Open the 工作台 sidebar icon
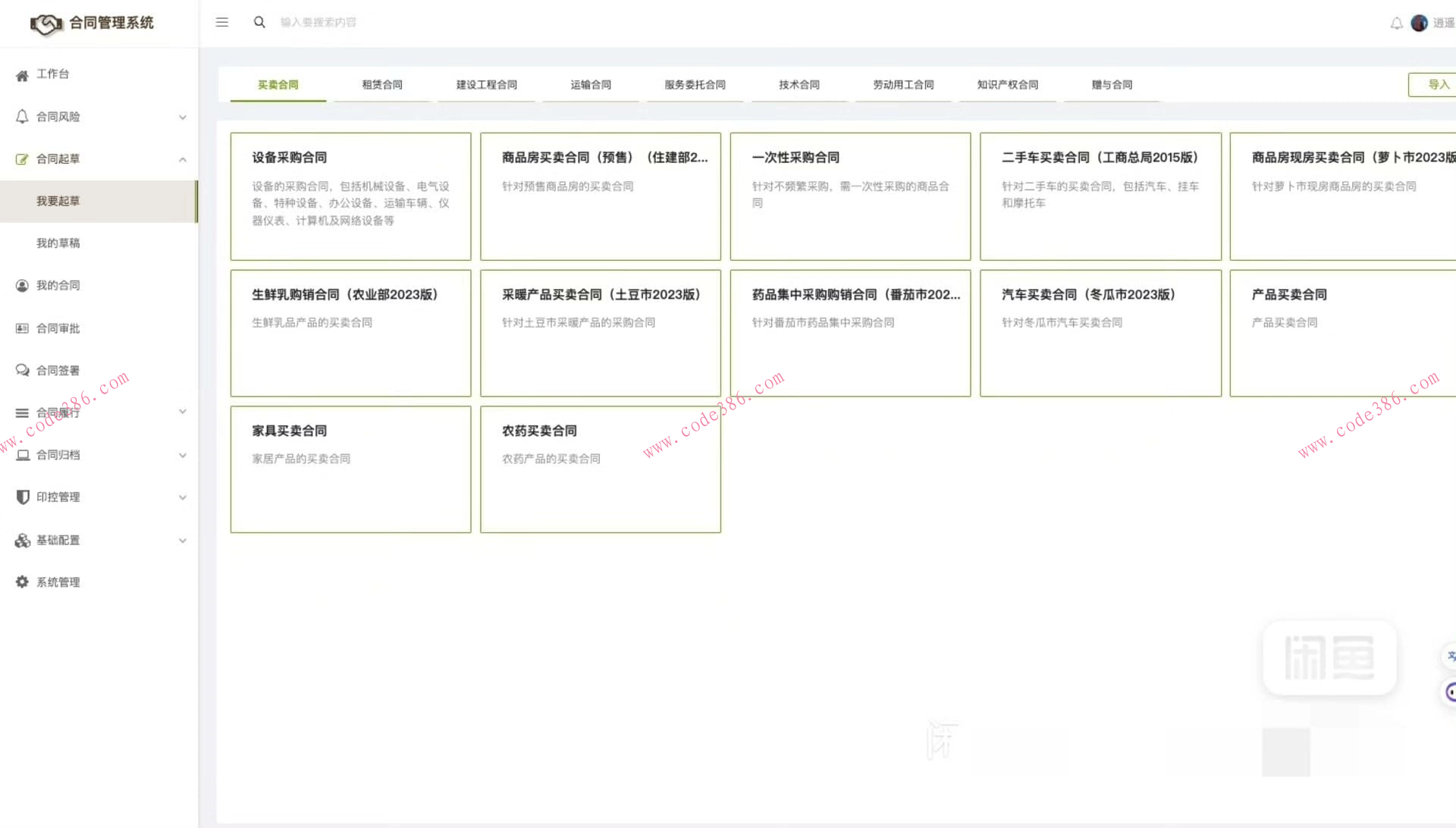The height and width of the screenshot is (828, 1456). pyautogui.click(x=22, y=74)
